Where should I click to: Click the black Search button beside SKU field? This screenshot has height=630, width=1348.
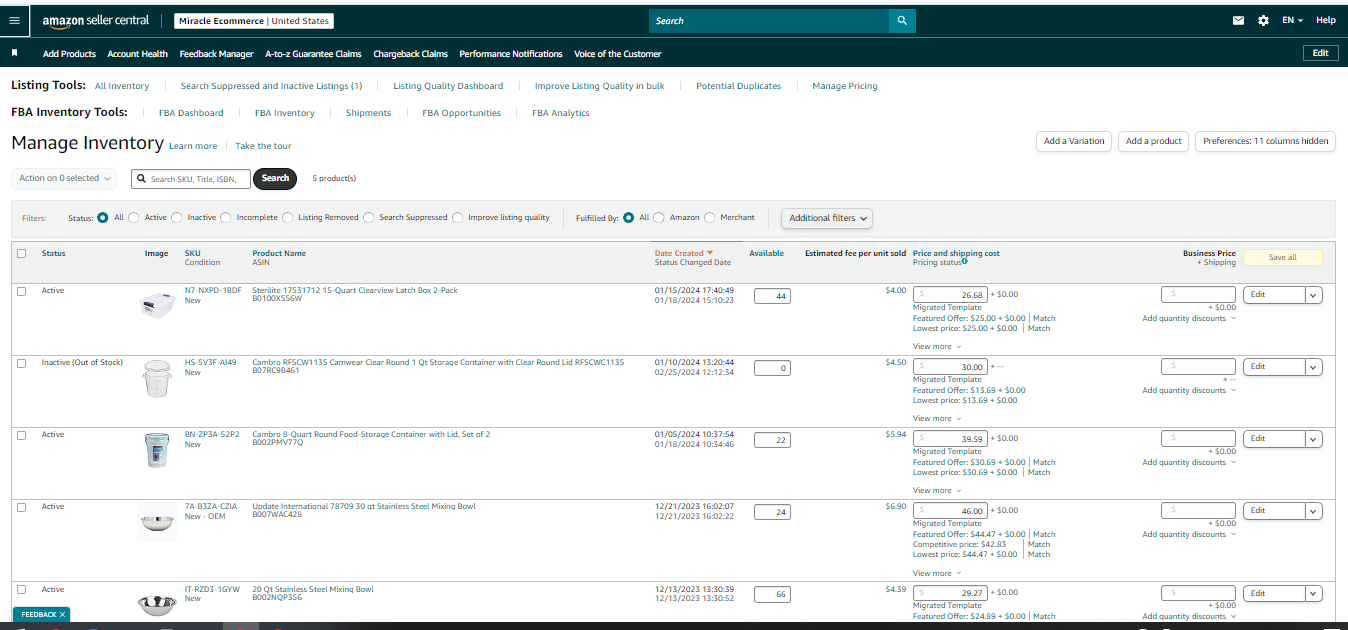[275, 178]
